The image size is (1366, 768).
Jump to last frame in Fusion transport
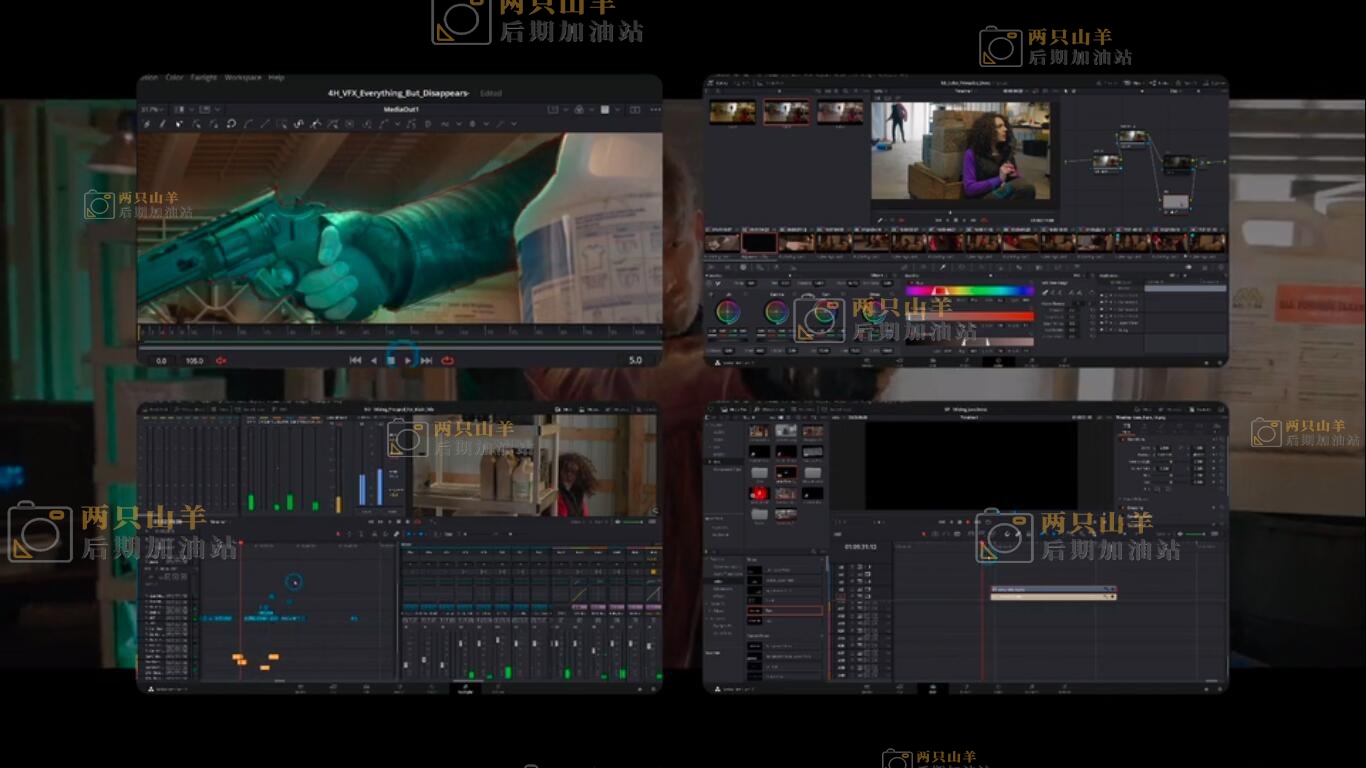point(427,360)
